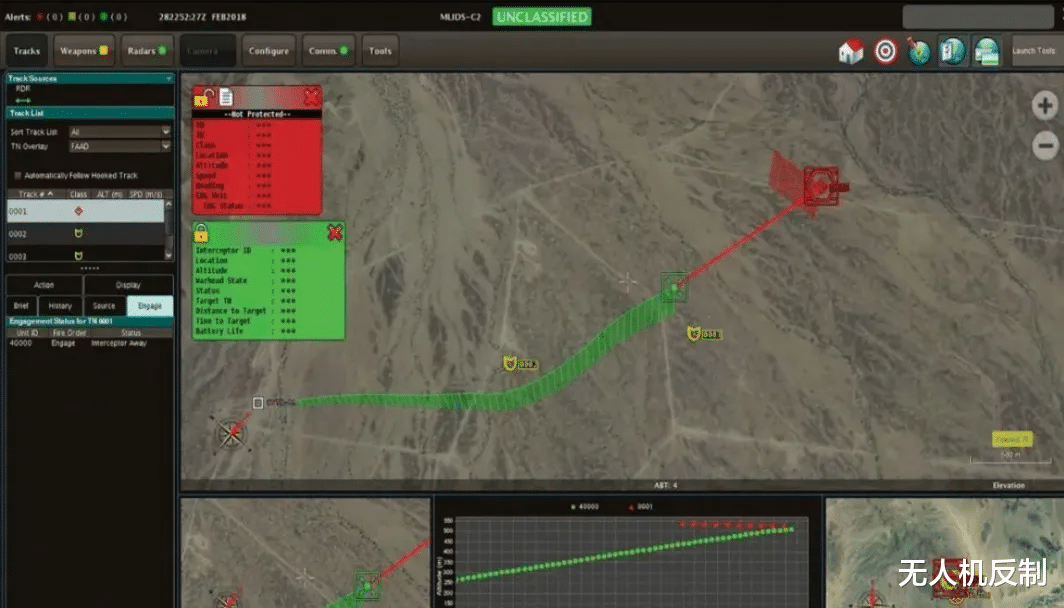Click the track list scrollbar down arrow

pos(169,255)
